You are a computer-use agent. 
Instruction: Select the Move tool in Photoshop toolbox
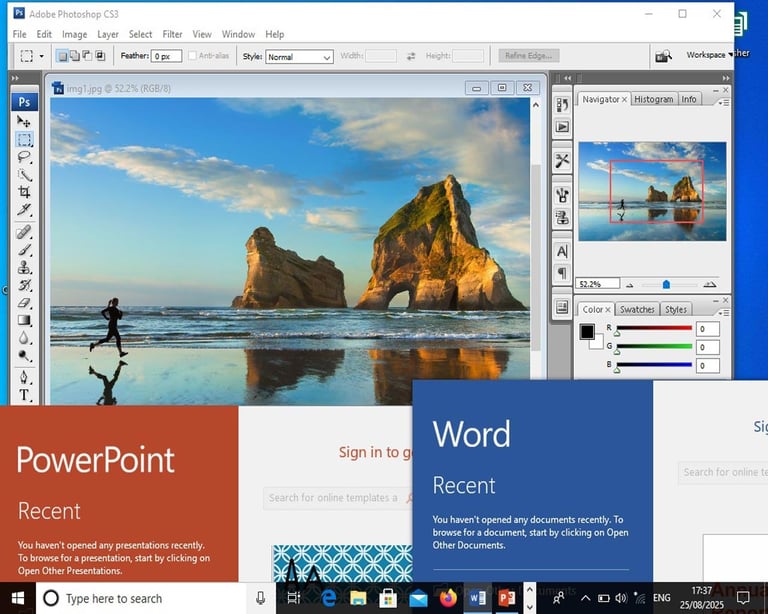[x=24, y=121]
